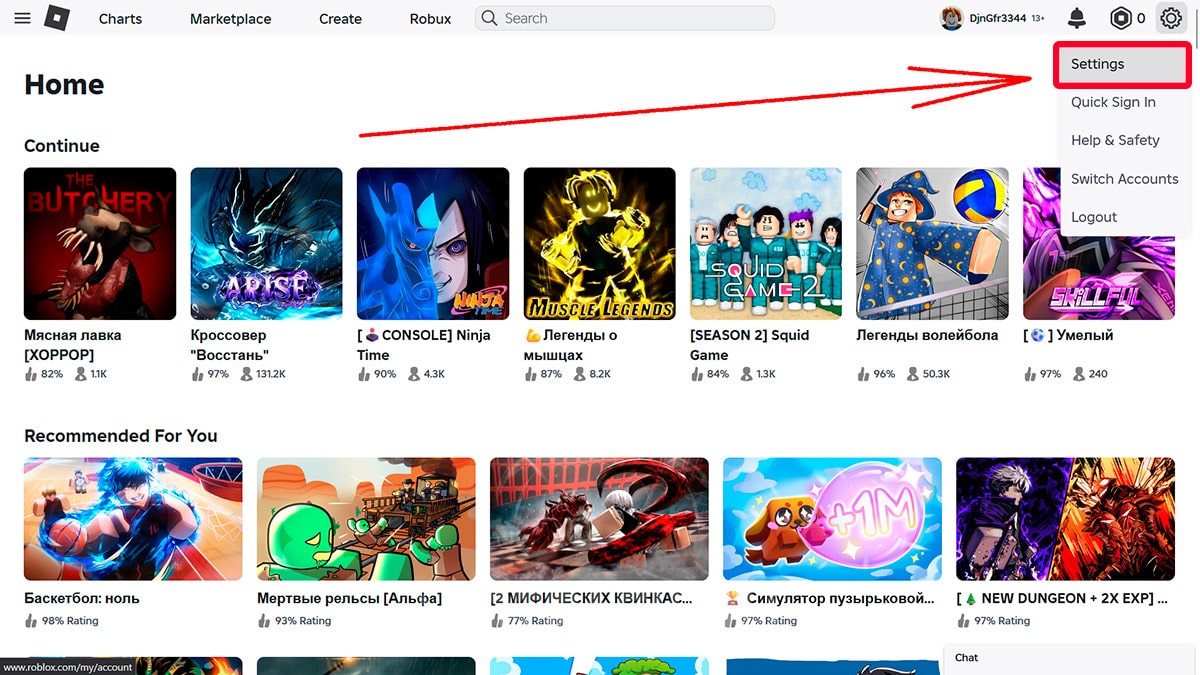Image resolution: width=1200 pixels, height=675 pixels.
Task: Click the Robux balance icon
Action: point(1121,18)
